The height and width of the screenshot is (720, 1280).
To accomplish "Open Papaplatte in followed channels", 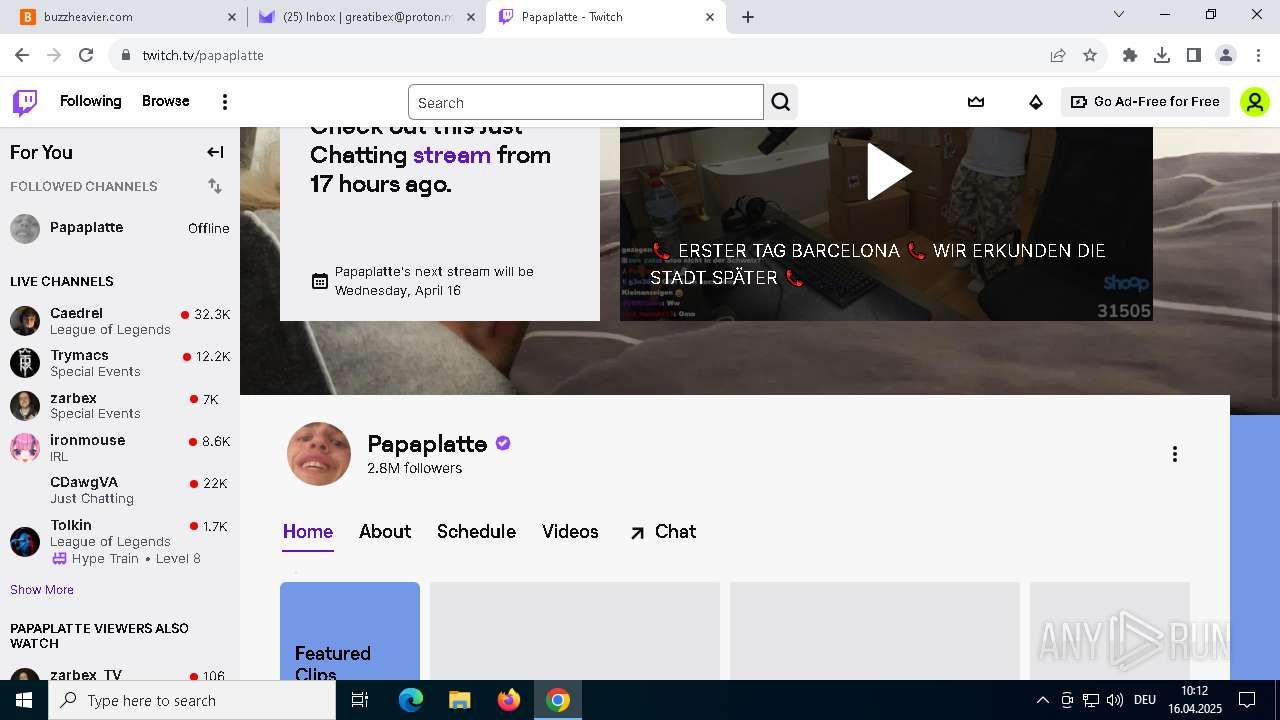I will (x=120, y=228).
